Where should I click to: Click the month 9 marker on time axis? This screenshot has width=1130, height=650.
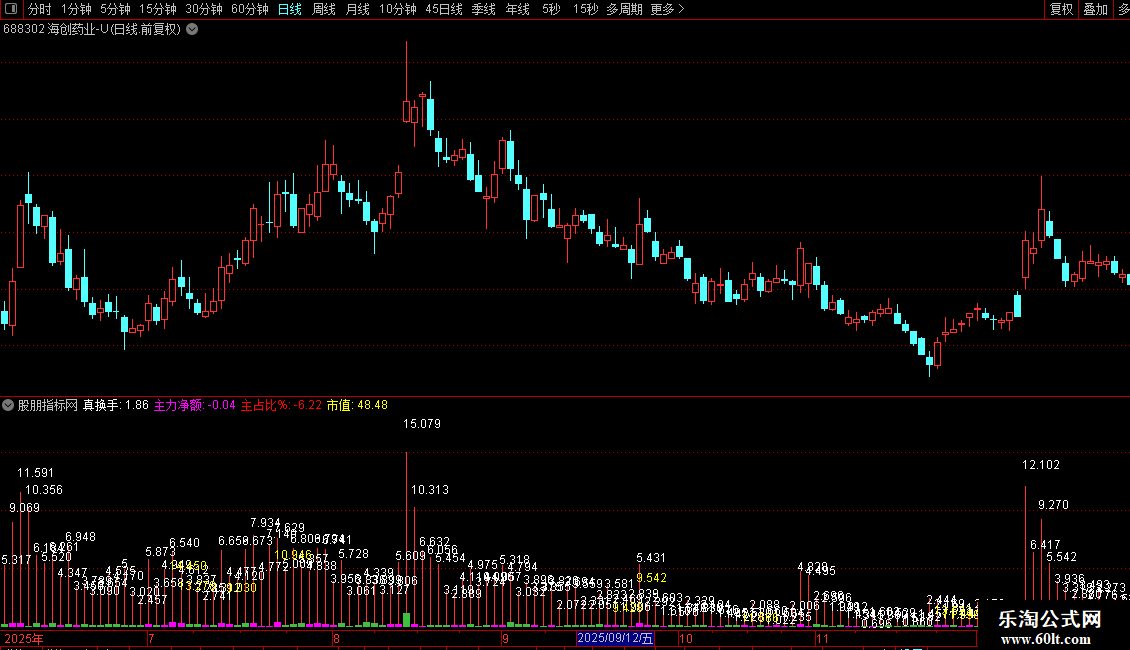(x=505, y=638)
